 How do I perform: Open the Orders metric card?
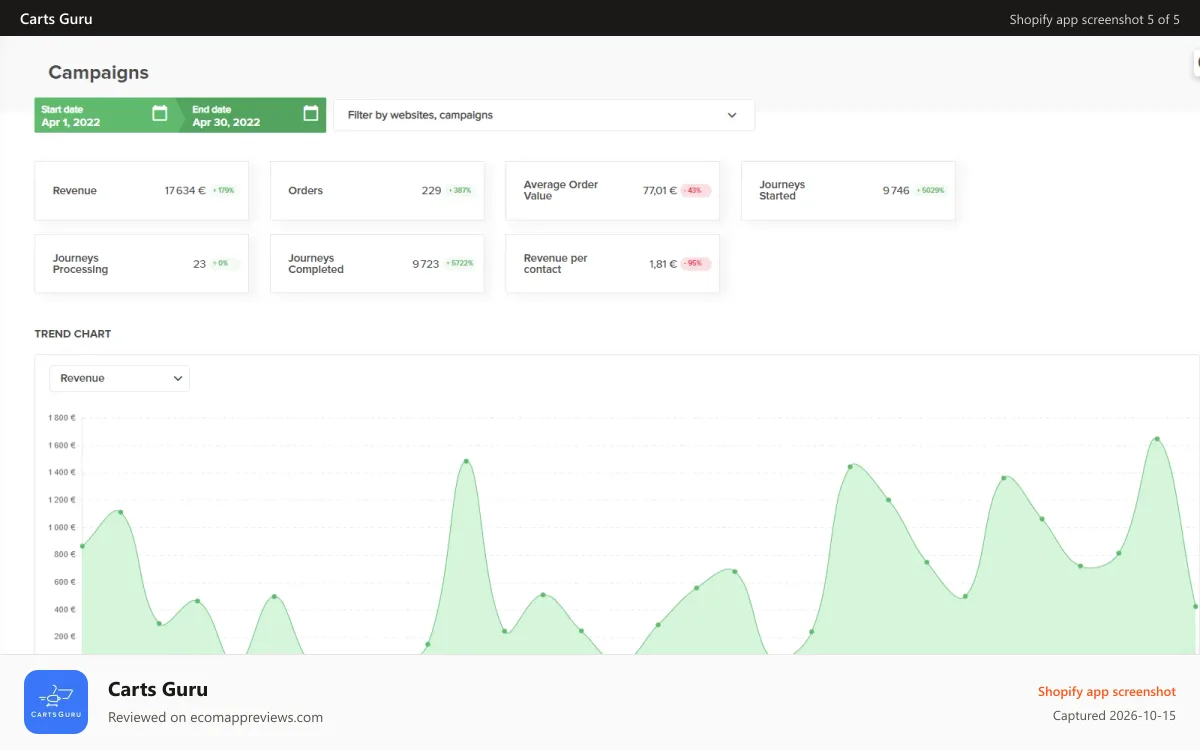coord(377,191)
